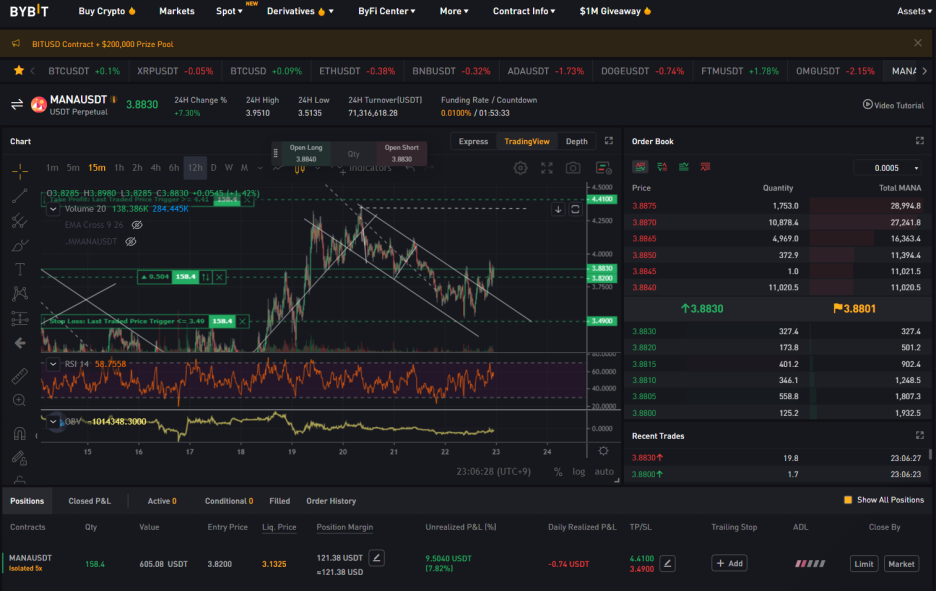Select the brush drawing tool
The height and width of the screenshot is (591, 936).
(20, 245)
